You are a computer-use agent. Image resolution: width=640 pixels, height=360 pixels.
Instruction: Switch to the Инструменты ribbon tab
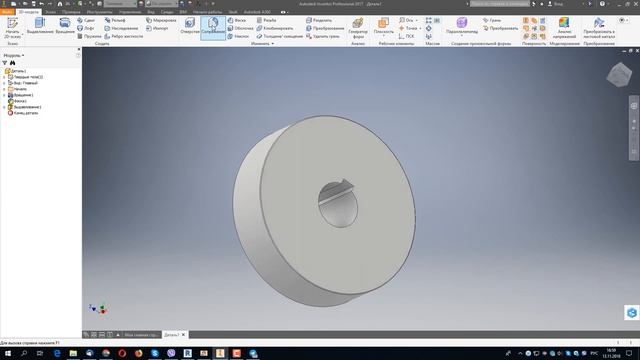[x=99, y=12]
